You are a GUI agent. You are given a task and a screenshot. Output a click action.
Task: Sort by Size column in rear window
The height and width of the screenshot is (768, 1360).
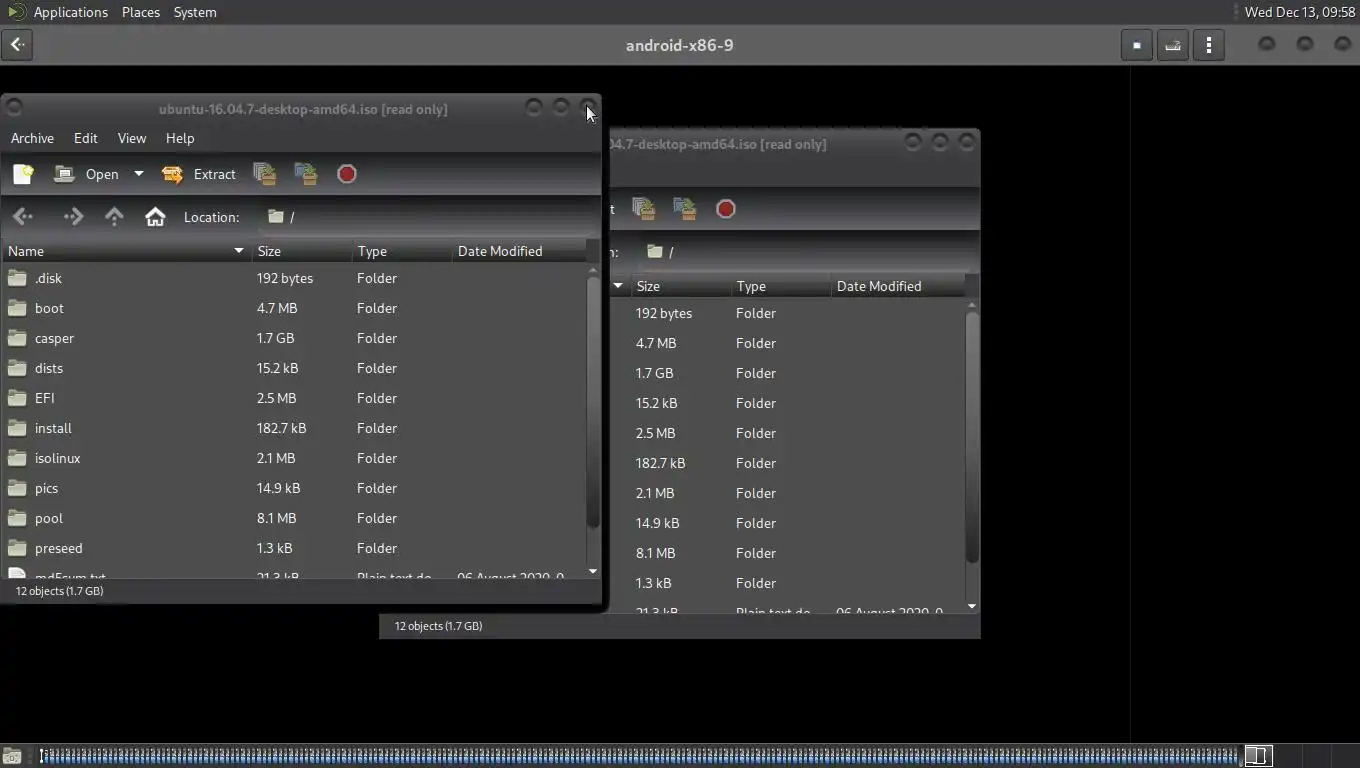tap(680, 286)
